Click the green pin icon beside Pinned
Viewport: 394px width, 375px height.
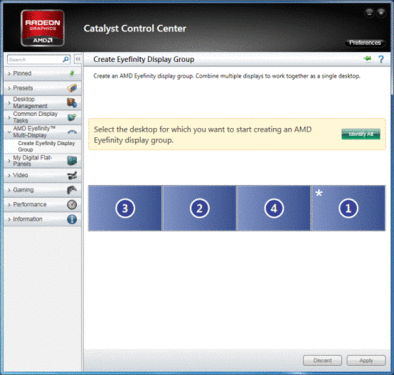72,73
